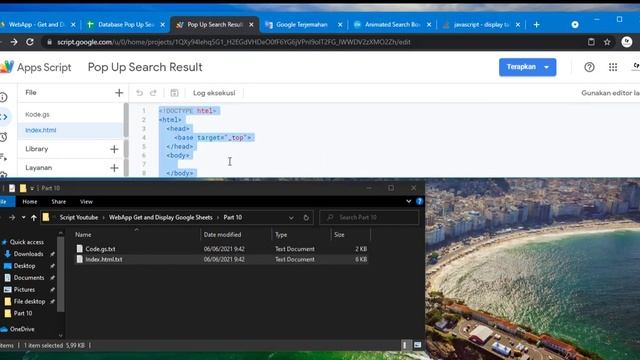Open the Overview info icon in left sidebar
This screenshot has height=360, width=640.
point(4,97)
